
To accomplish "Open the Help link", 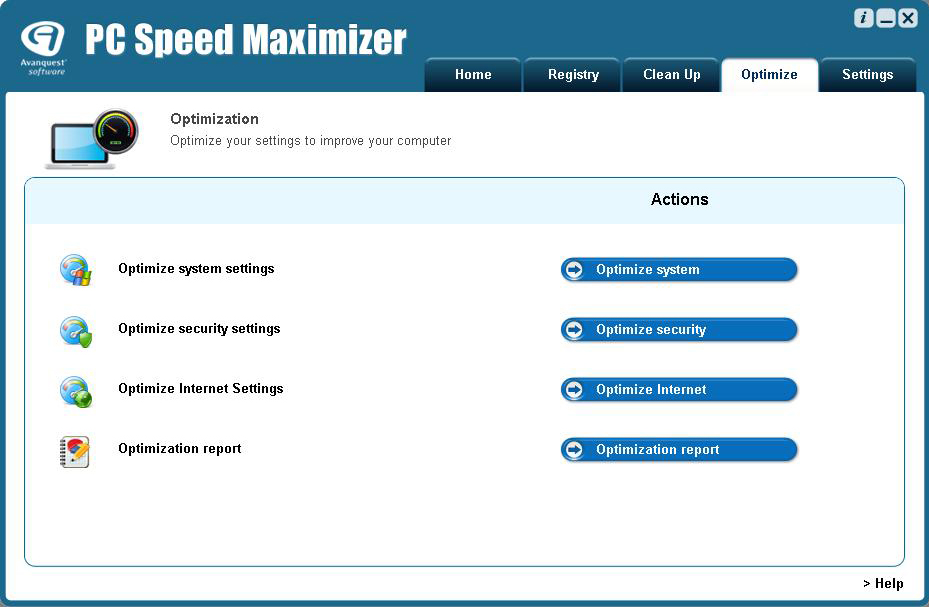I will (883, 583).
